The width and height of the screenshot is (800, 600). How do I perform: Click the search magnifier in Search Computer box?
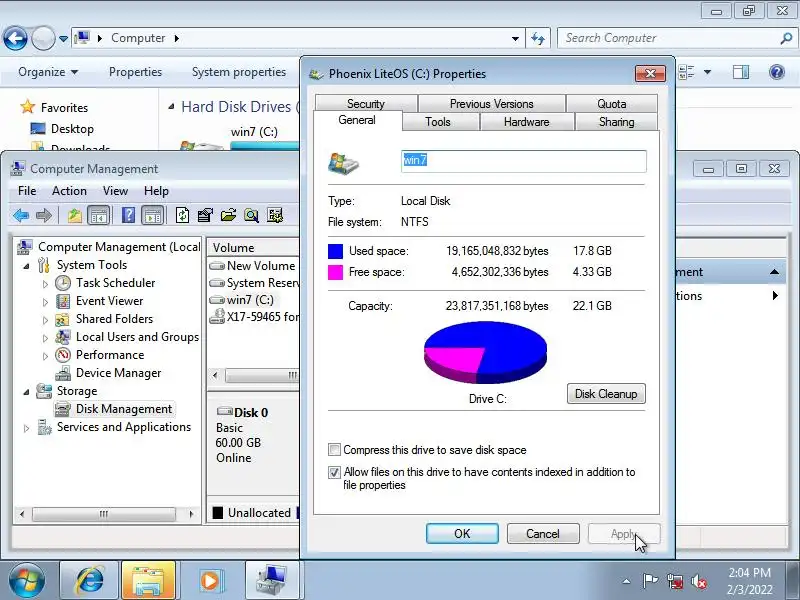click(786, 38)
